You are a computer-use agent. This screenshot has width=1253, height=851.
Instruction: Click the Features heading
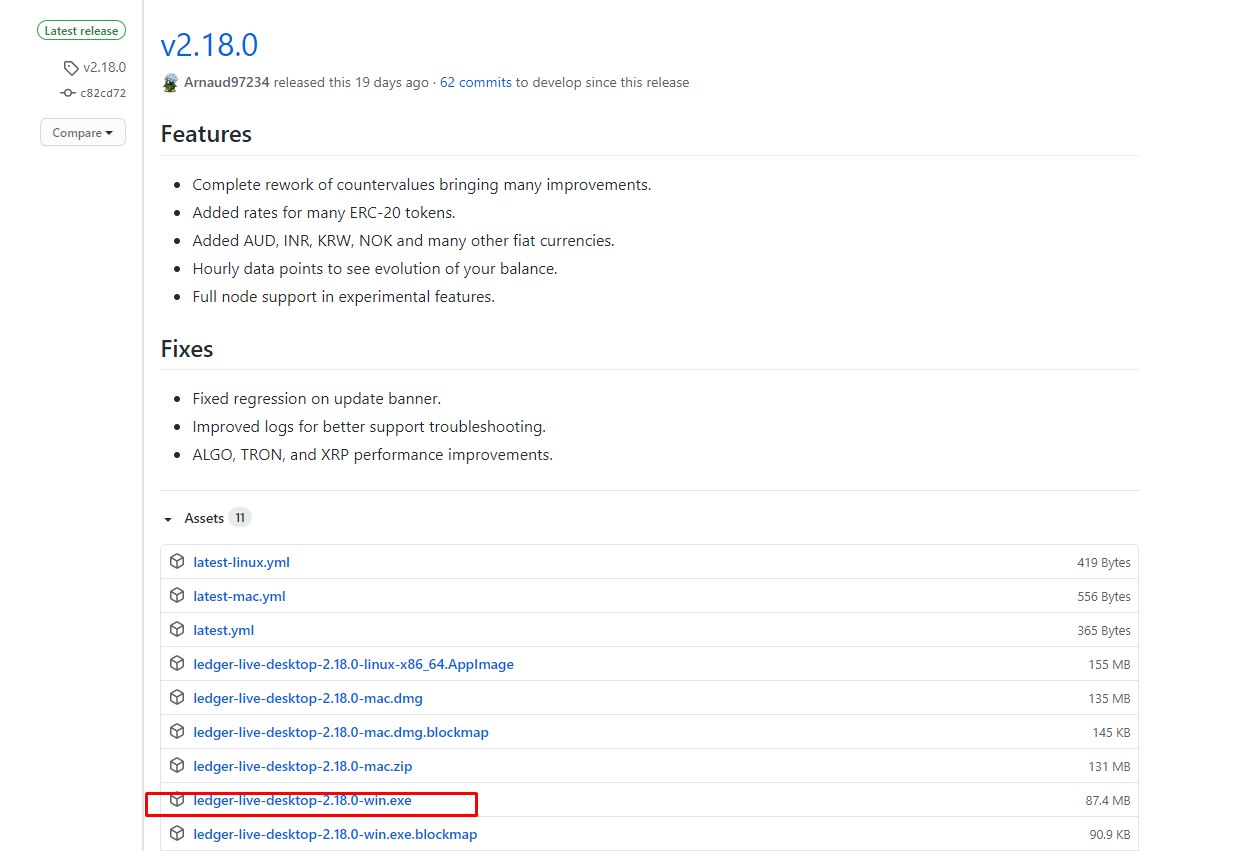click(x=206, y=134)
